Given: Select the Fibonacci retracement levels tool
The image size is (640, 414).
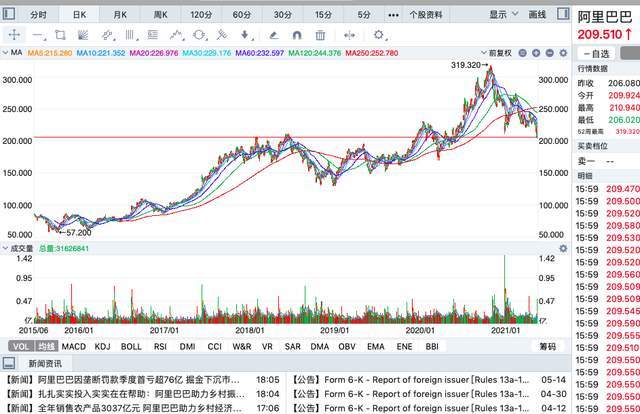Looking at the screenshot, I should [x=153, y=35].
